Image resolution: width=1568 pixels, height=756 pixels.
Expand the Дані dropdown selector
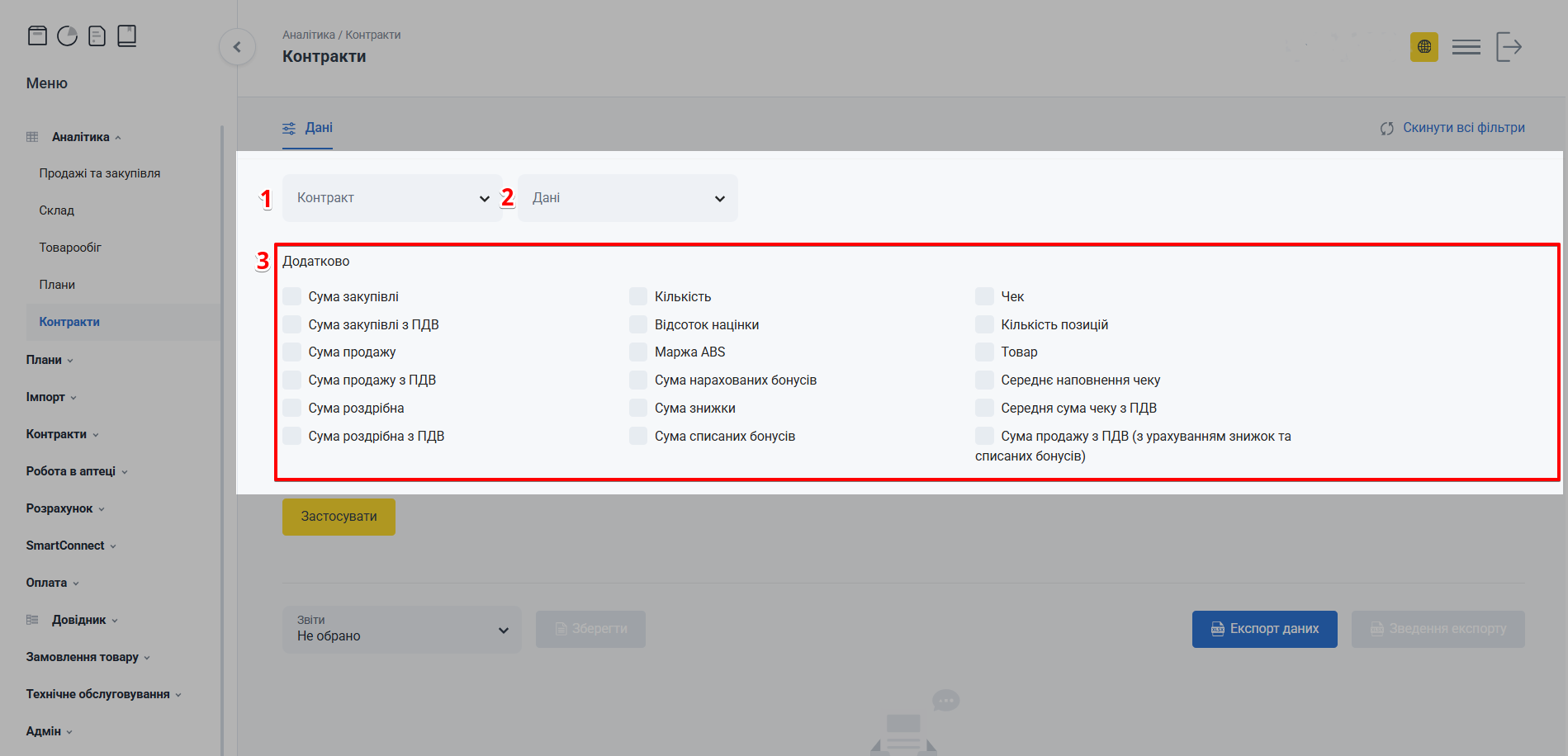point(628,198)
